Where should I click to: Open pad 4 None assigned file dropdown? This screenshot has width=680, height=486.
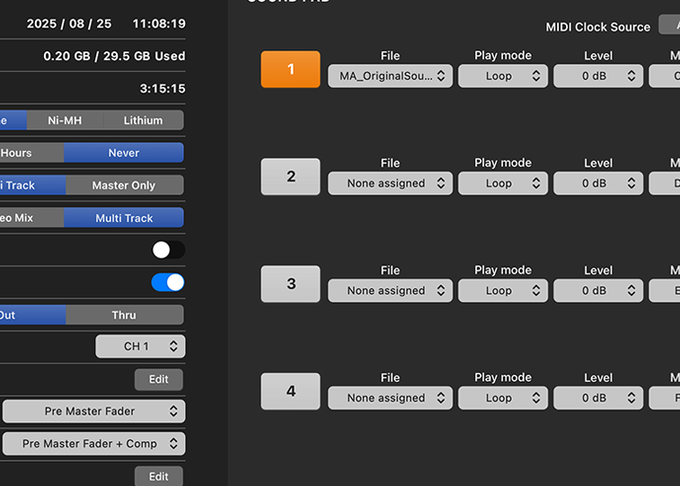point(390,398)
